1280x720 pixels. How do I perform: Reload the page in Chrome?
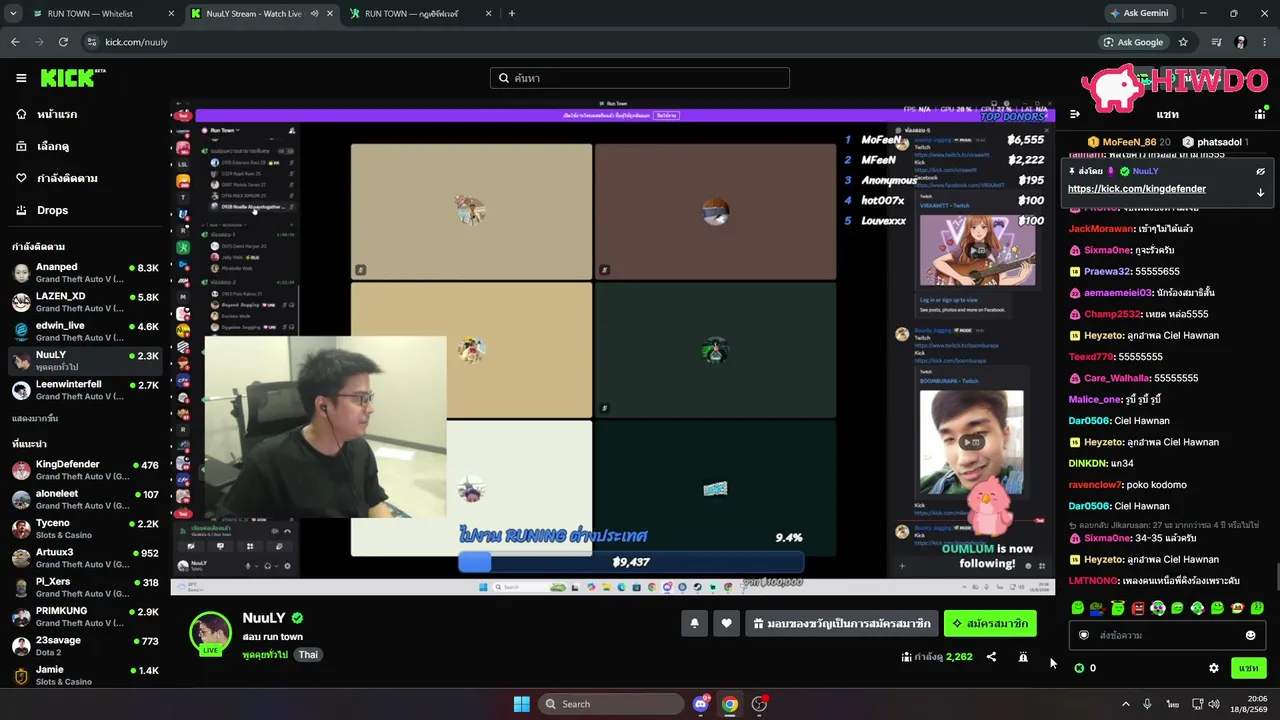(63, 42)
